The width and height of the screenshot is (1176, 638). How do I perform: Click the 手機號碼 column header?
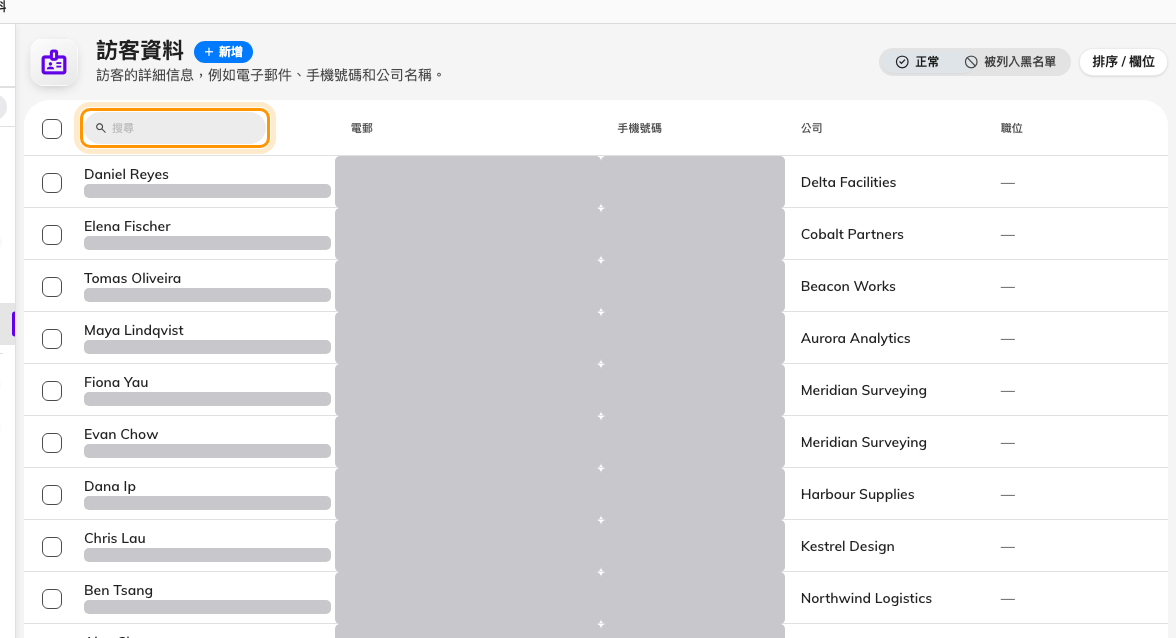point(640,128)
